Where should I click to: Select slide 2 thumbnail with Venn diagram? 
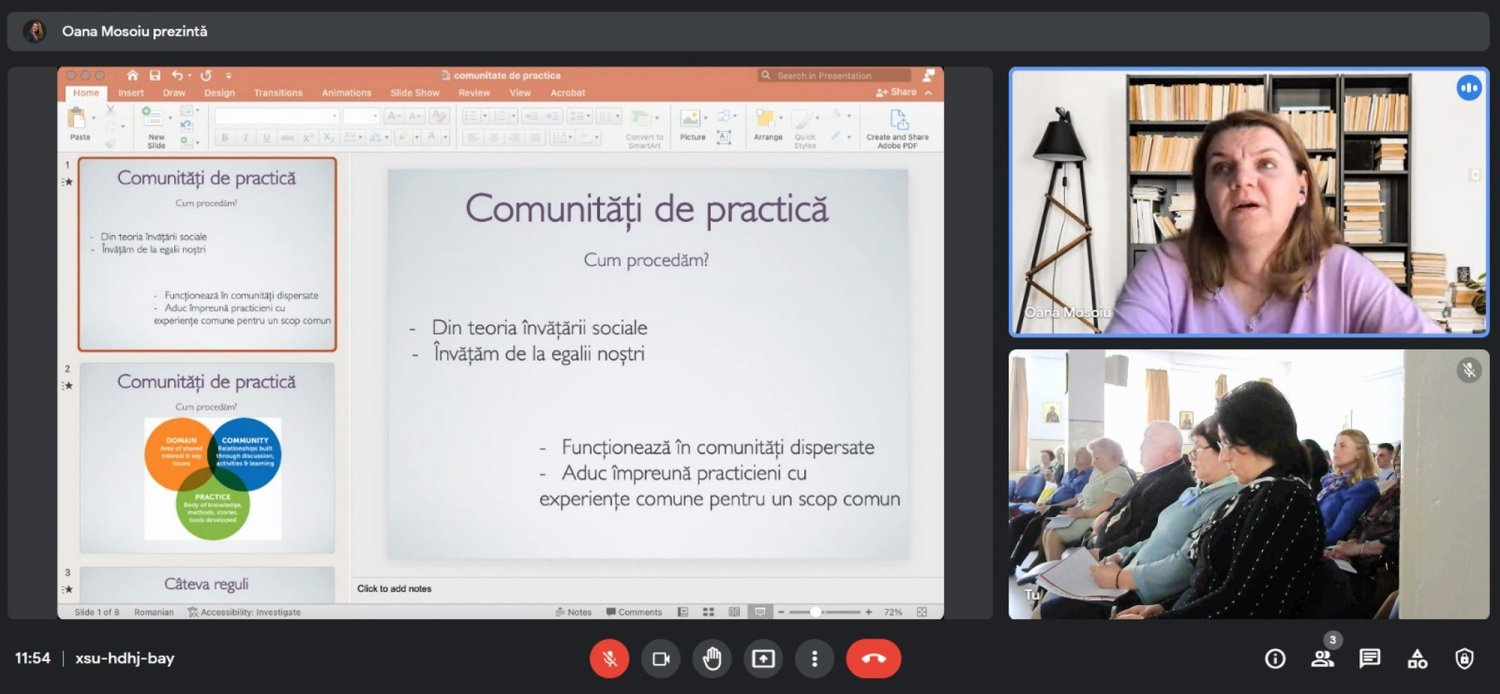click(x=207, y=457)
